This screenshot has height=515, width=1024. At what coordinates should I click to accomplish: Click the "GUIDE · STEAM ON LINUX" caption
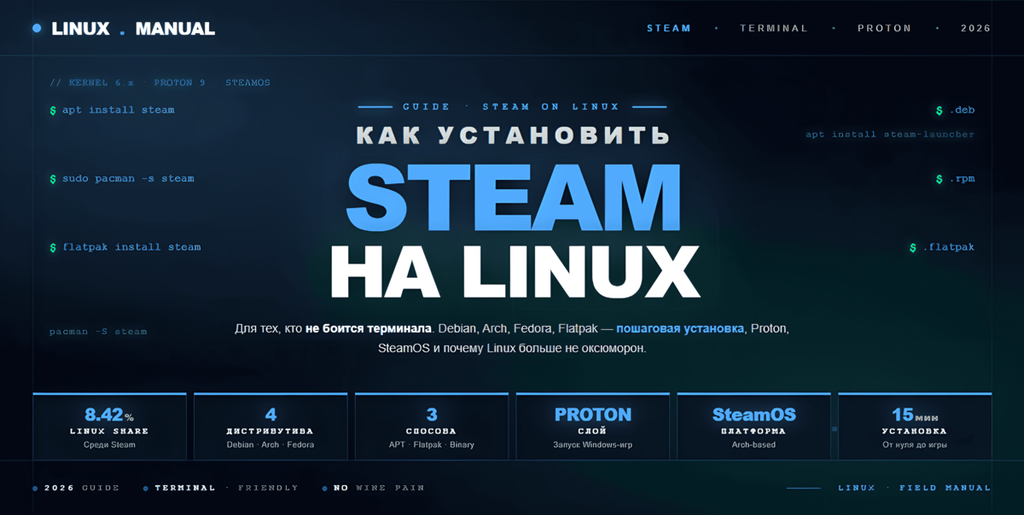click(x=511, y=106)
